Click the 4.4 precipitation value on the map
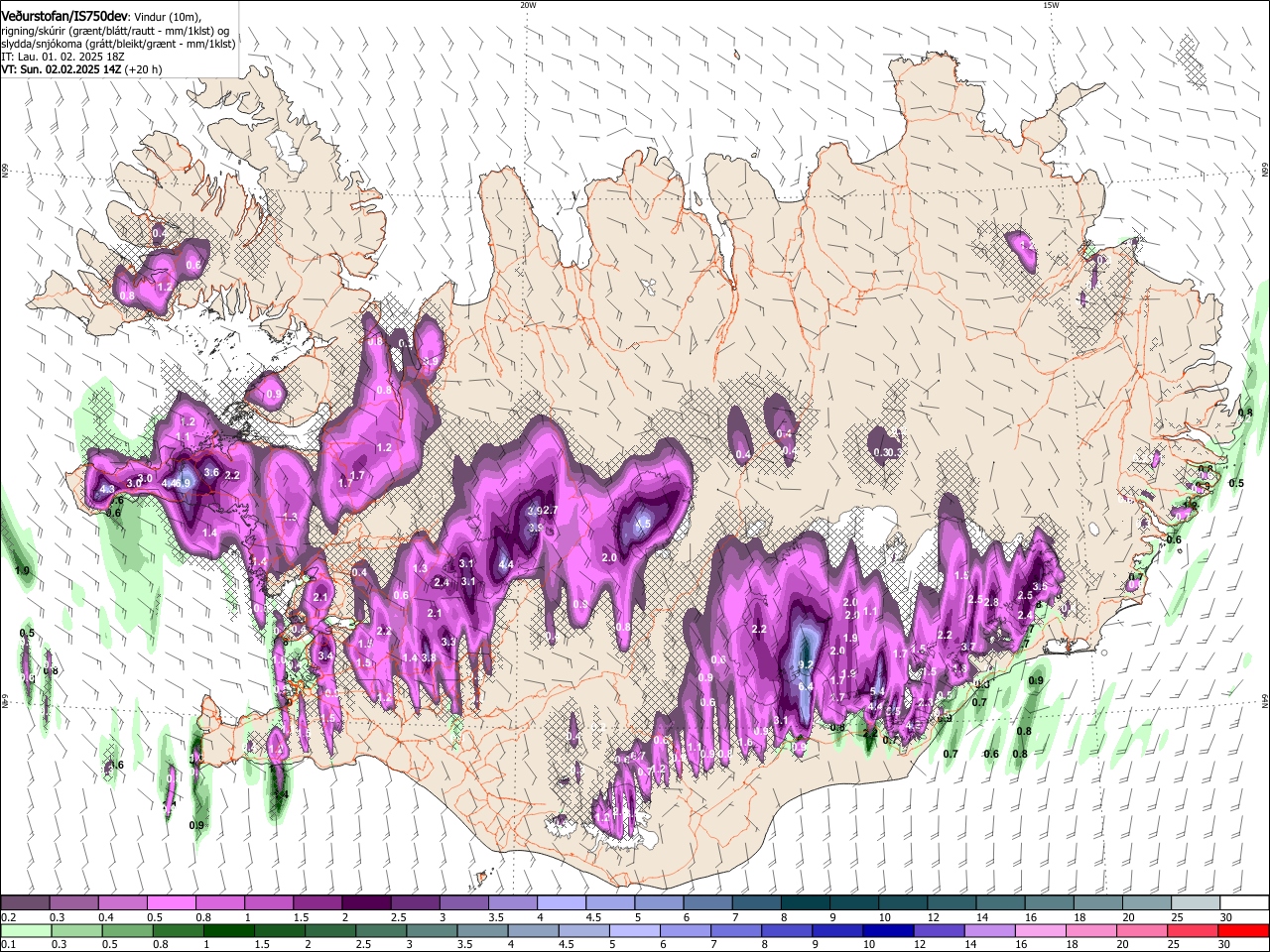1270x952 pixels. click(x=506, y=564)
